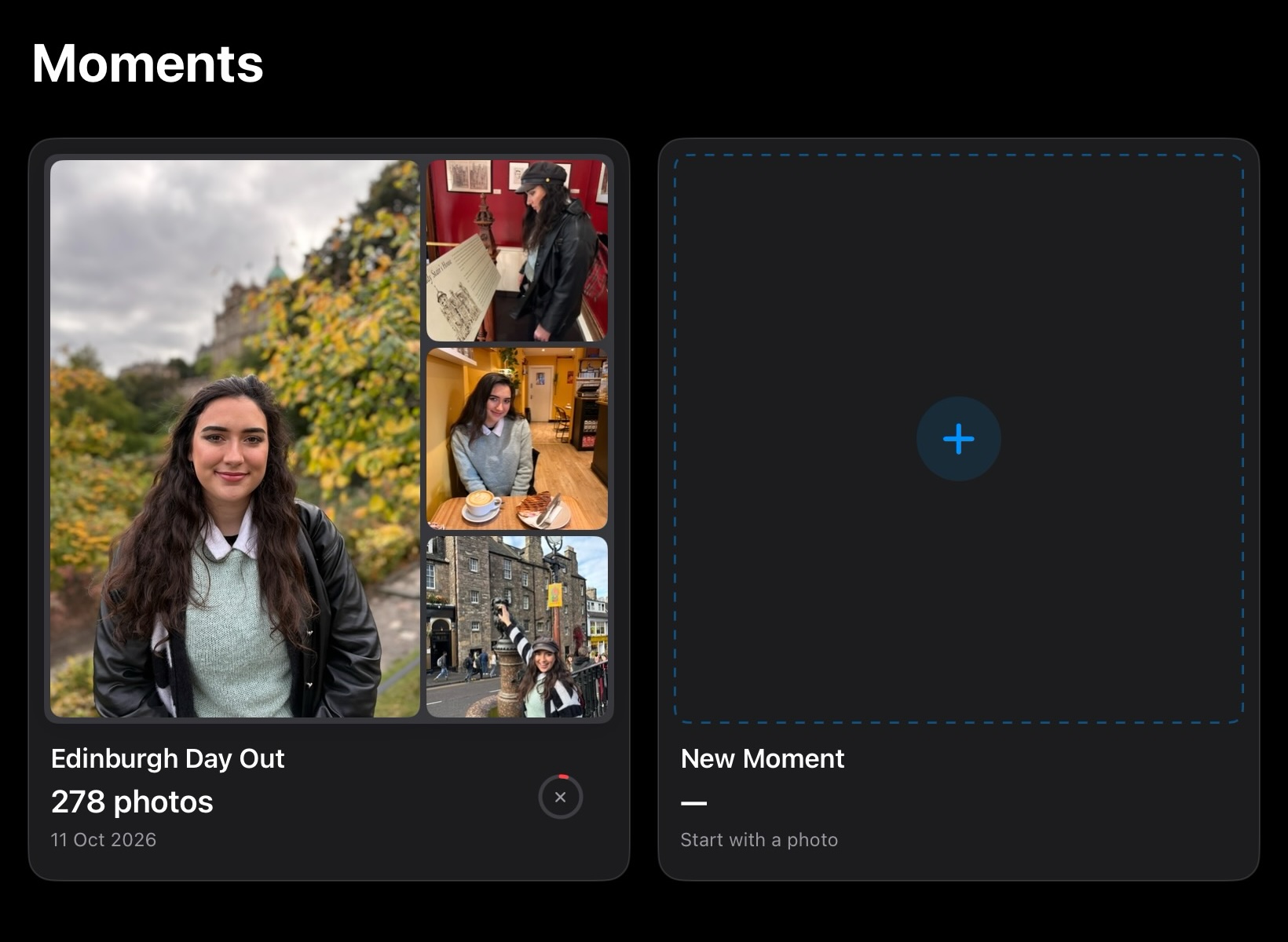Screen dimensions: 1288x942
Task: Click the Start with a photo text
Action: pyautogui.click(x=759, y=839)
